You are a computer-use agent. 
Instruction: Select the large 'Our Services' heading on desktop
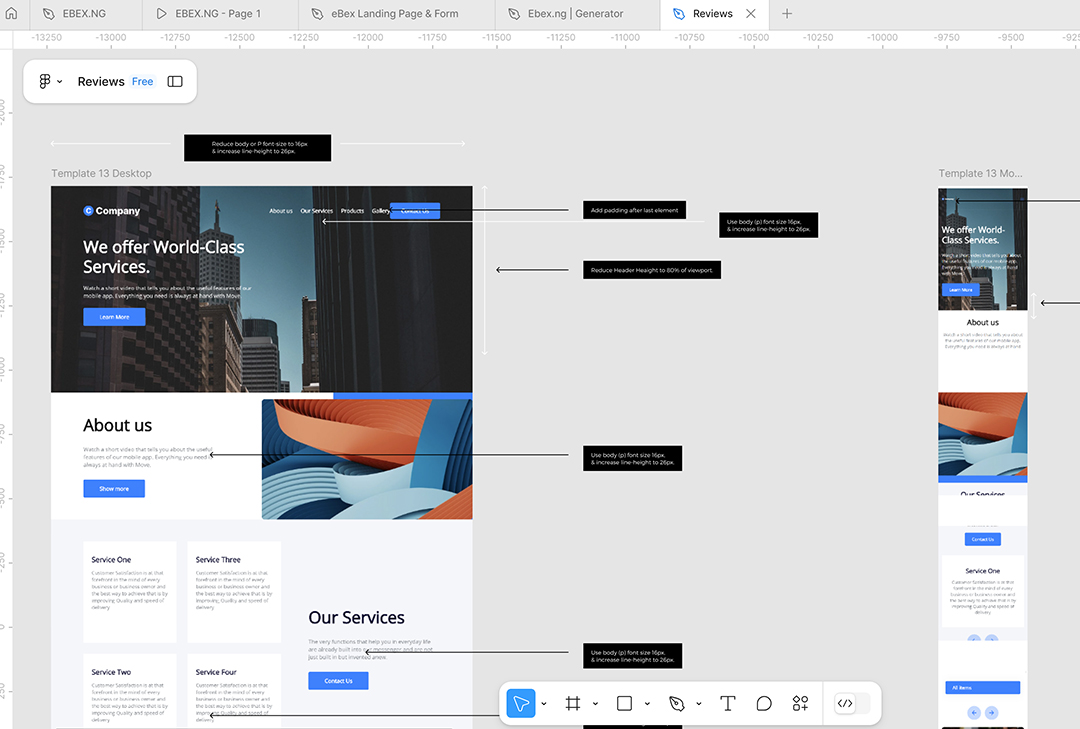tap(356, 617)
